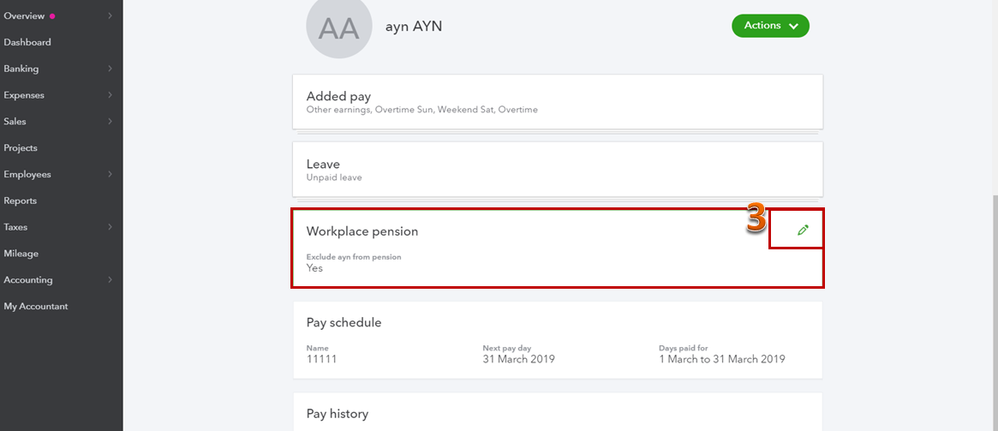The image size is (998, 431).
Task: Expand the Employees submenu chevron
Action: (x=110, y=174)
